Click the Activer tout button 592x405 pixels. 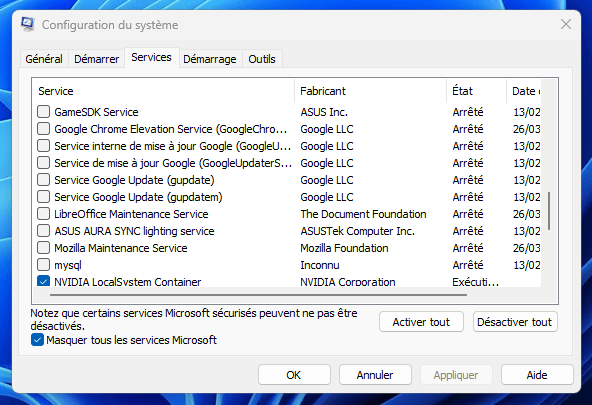click(421, 322)
